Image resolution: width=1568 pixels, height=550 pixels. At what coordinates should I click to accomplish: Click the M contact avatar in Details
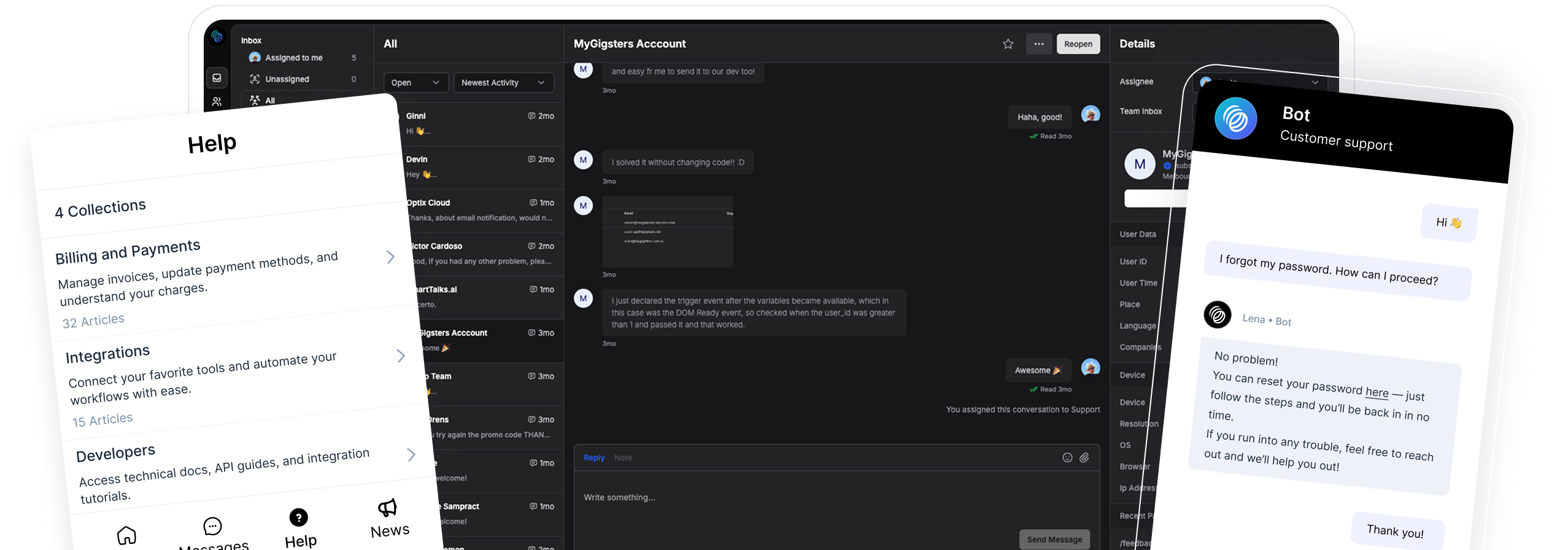1140,165
